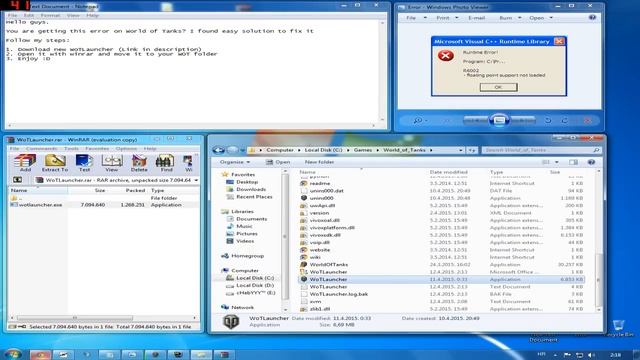Image resolution: width=640 pixels, height=360 pixels.
Task: Click E-mail in Photo Viewer toolbar
Action: point(476,18)
